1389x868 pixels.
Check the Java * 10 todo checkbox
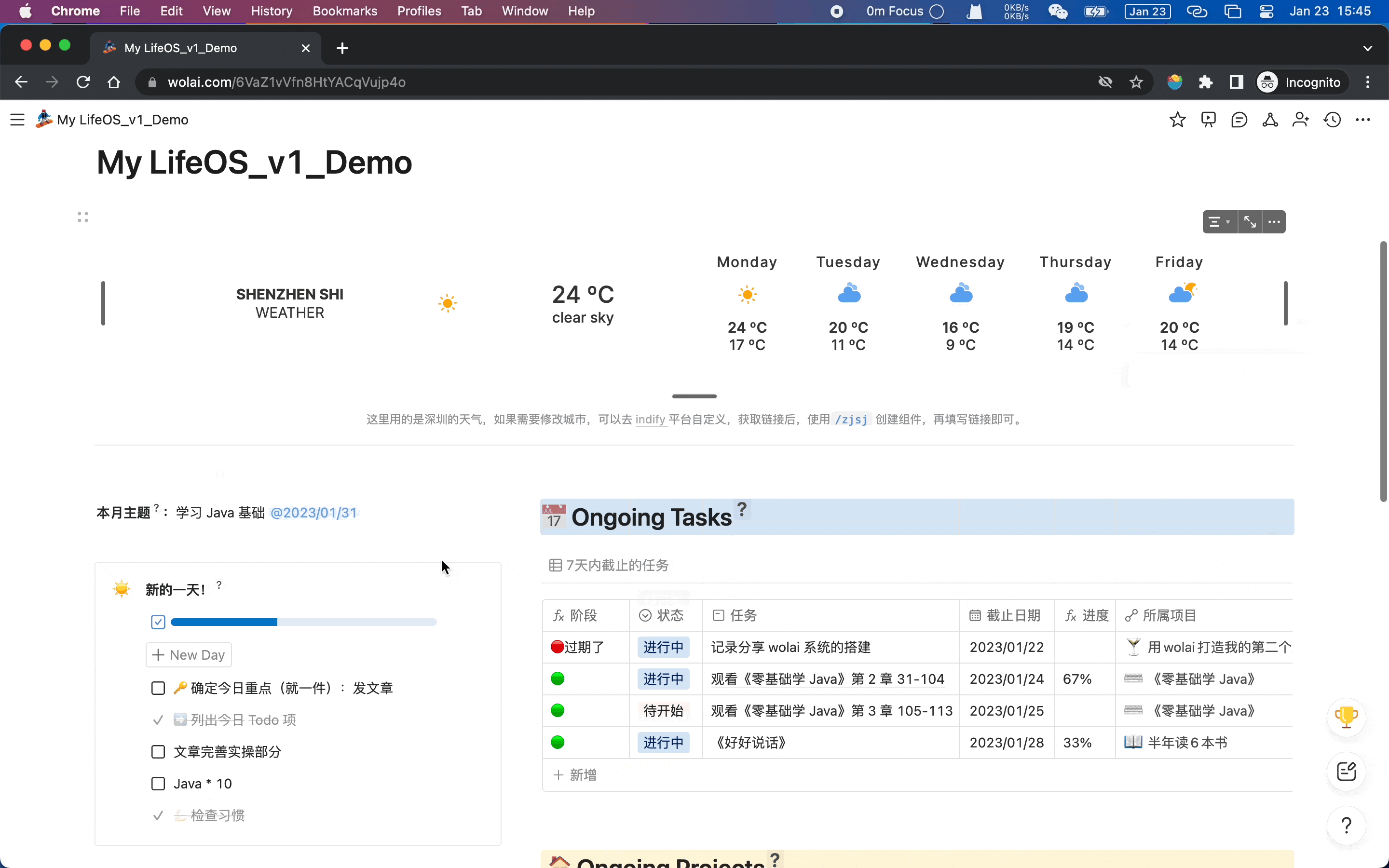(x=158, y=784)
